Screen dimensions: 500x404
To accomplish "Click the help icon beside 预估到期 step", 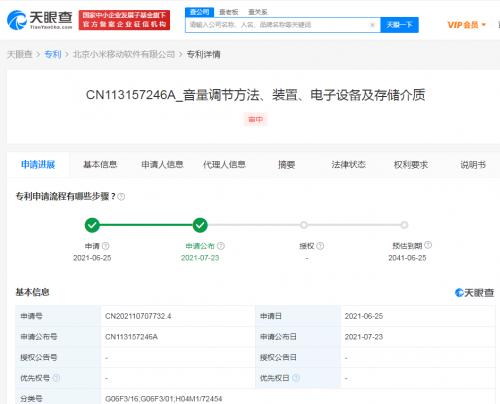I will 428,245.
